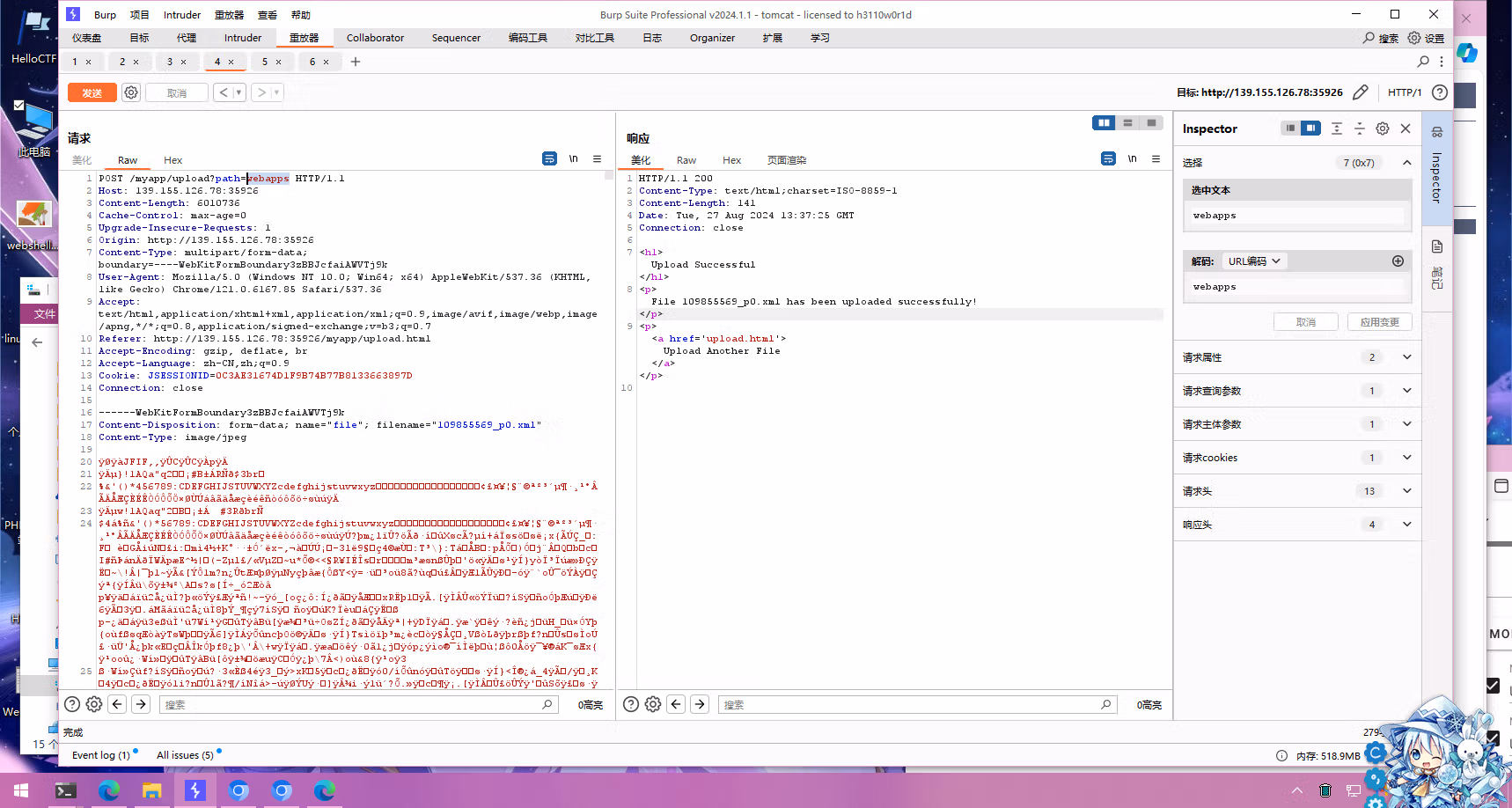Show non-printable characters in response
Screen dimensions: 1512x808
pyautogui.click(x=1133, y=158)
